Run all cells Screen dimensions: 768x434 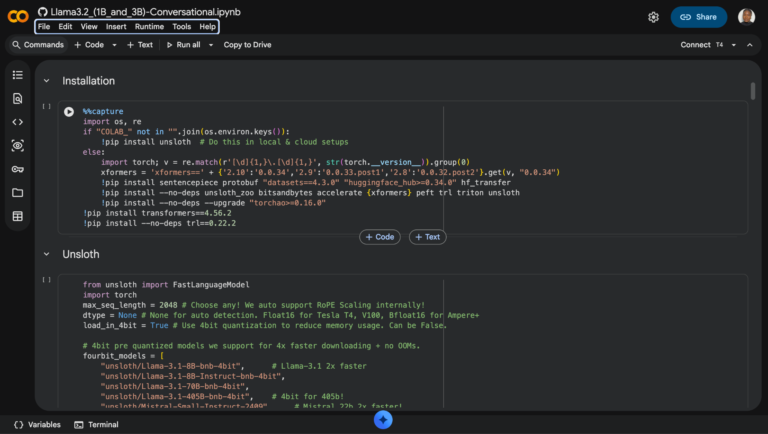(x=184, y=45)
